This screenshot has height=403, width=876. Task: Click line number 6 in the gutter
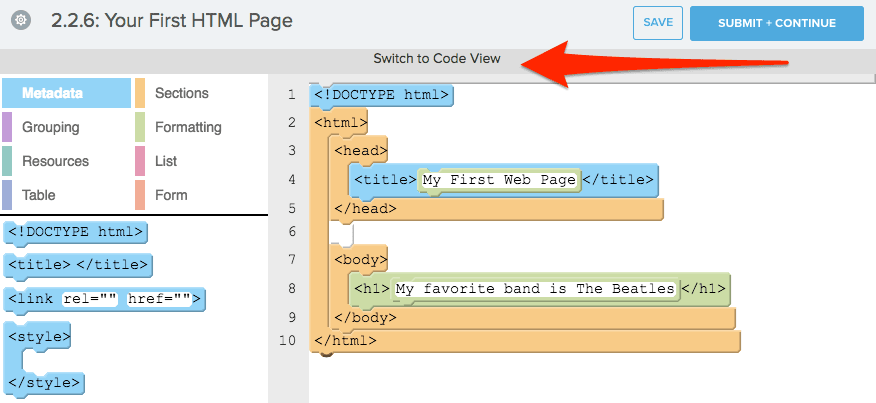[292, 231]
